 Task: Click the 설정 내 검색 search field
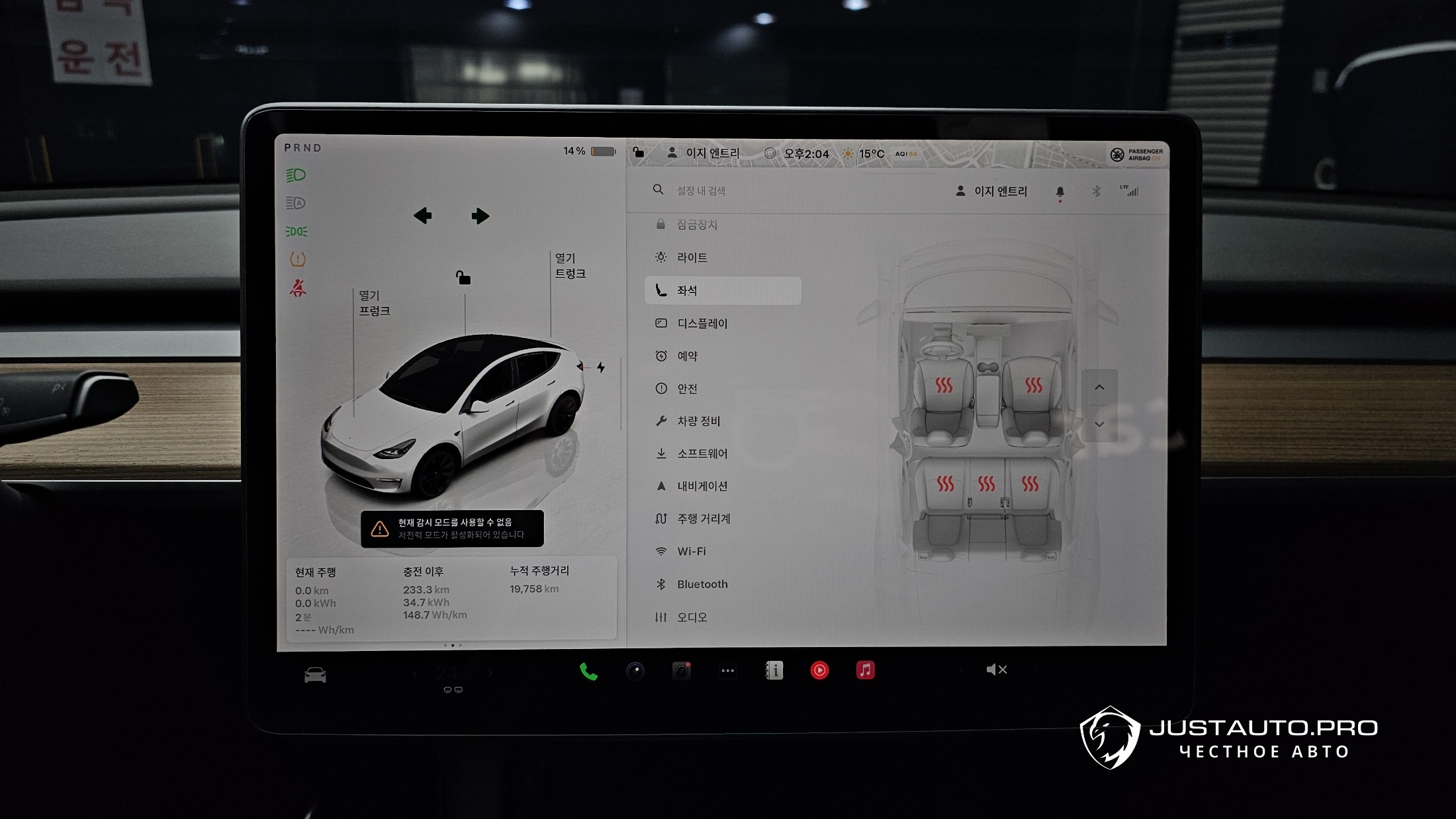tap(701, 191)
